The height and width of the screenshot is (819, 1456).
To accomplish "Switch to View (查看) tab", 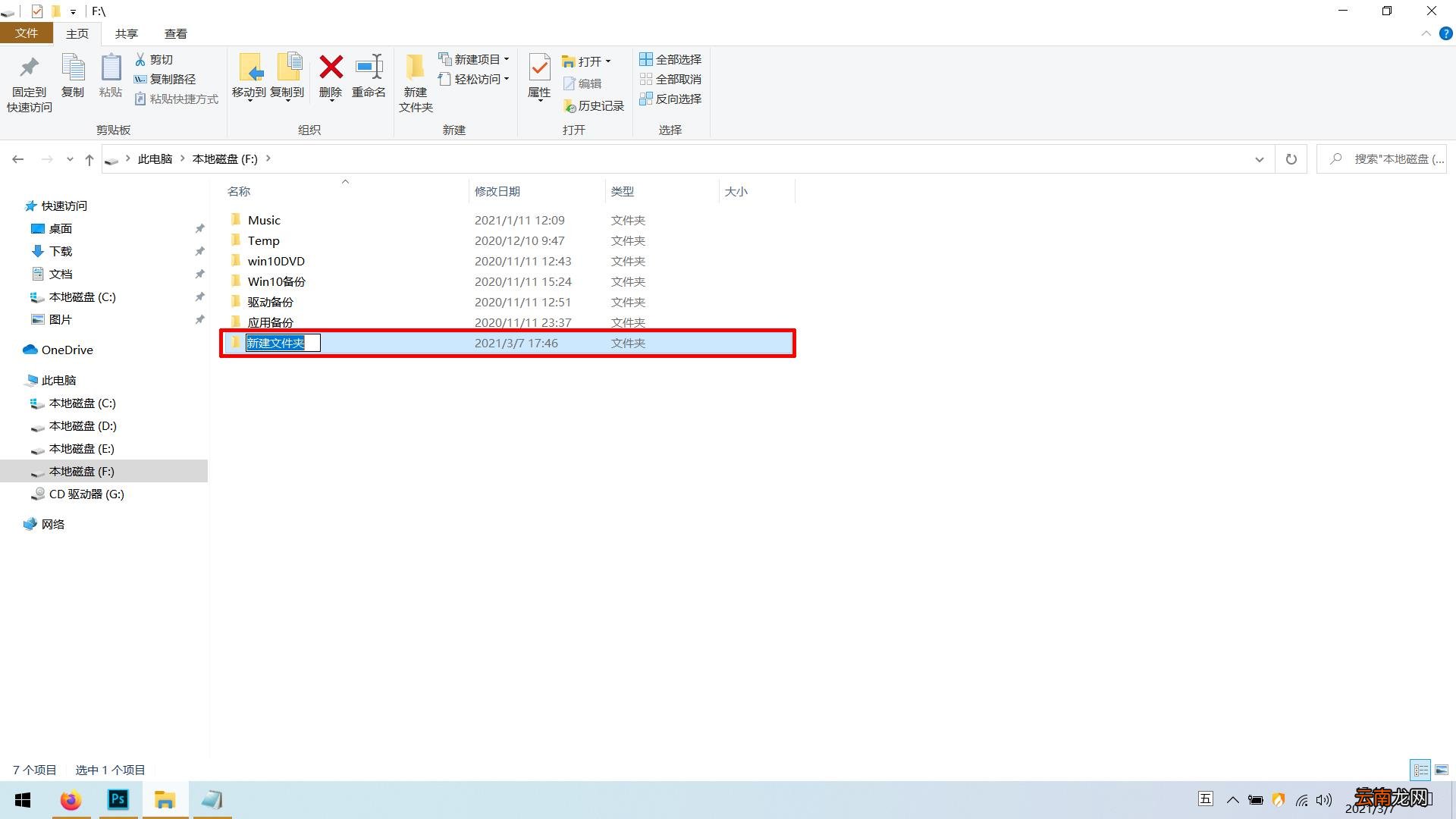I will point(175,33).
